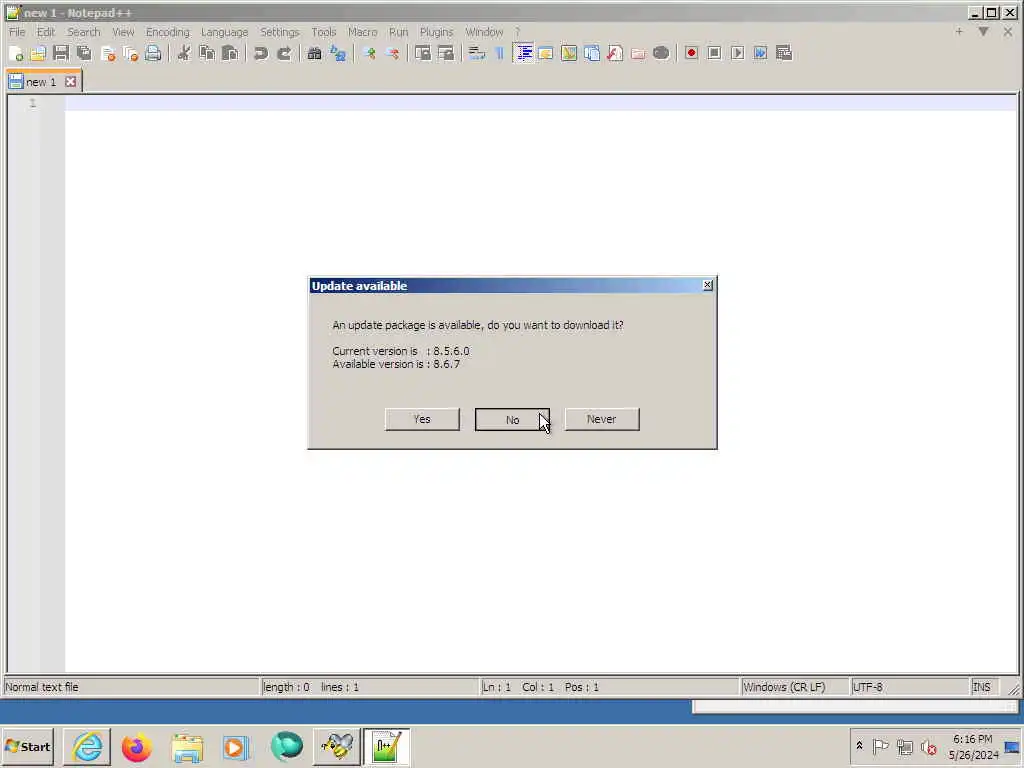Click the Save recorded macro icon
This screenshot has height=768, width=1024.
[784, 54]
